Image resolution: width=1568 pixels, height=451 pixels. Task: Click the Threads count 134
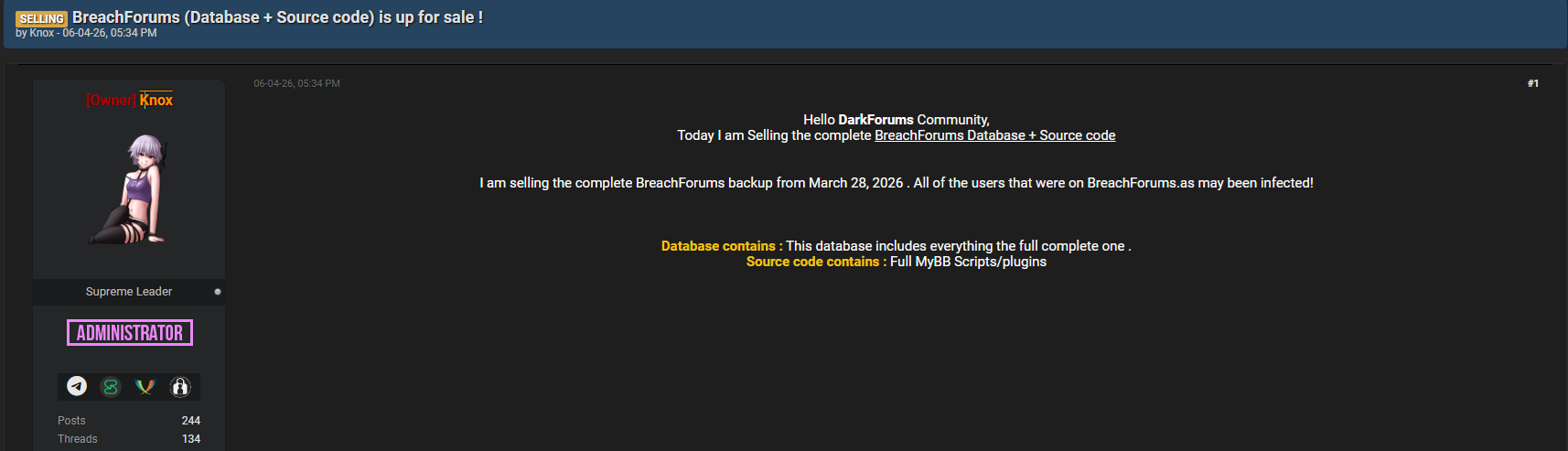[x=190, y=439]
